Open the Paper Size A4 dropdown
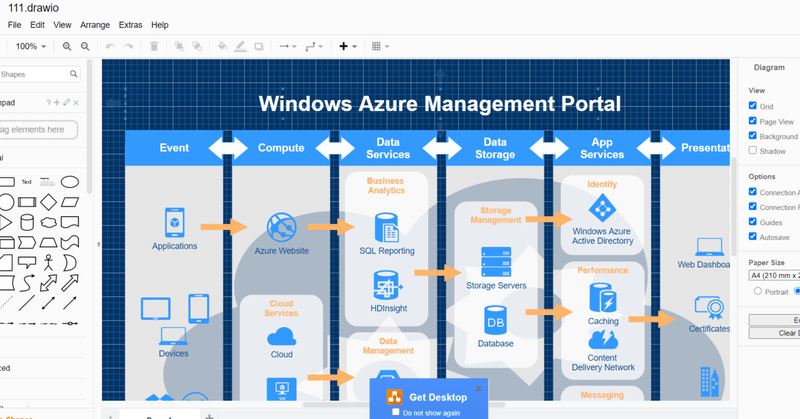This screenshot has width=800, height=419. pyautogui.click(x=774, y=276)
